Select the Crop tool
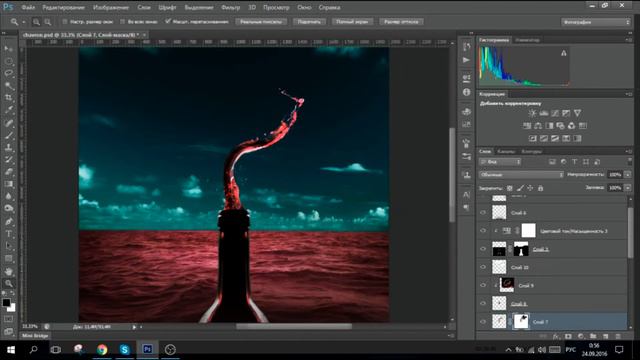The image size is (640, 360). (8, 98)
